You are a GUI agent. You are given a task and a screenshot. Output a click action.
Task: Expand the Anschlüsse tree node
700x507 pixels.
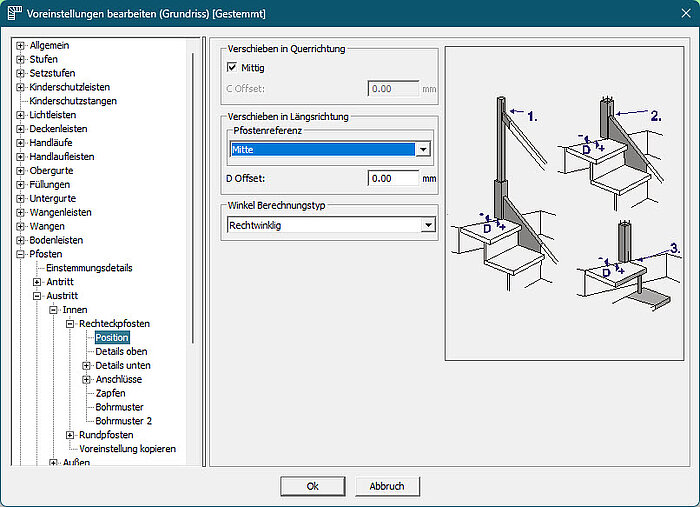tap(86, 379)
